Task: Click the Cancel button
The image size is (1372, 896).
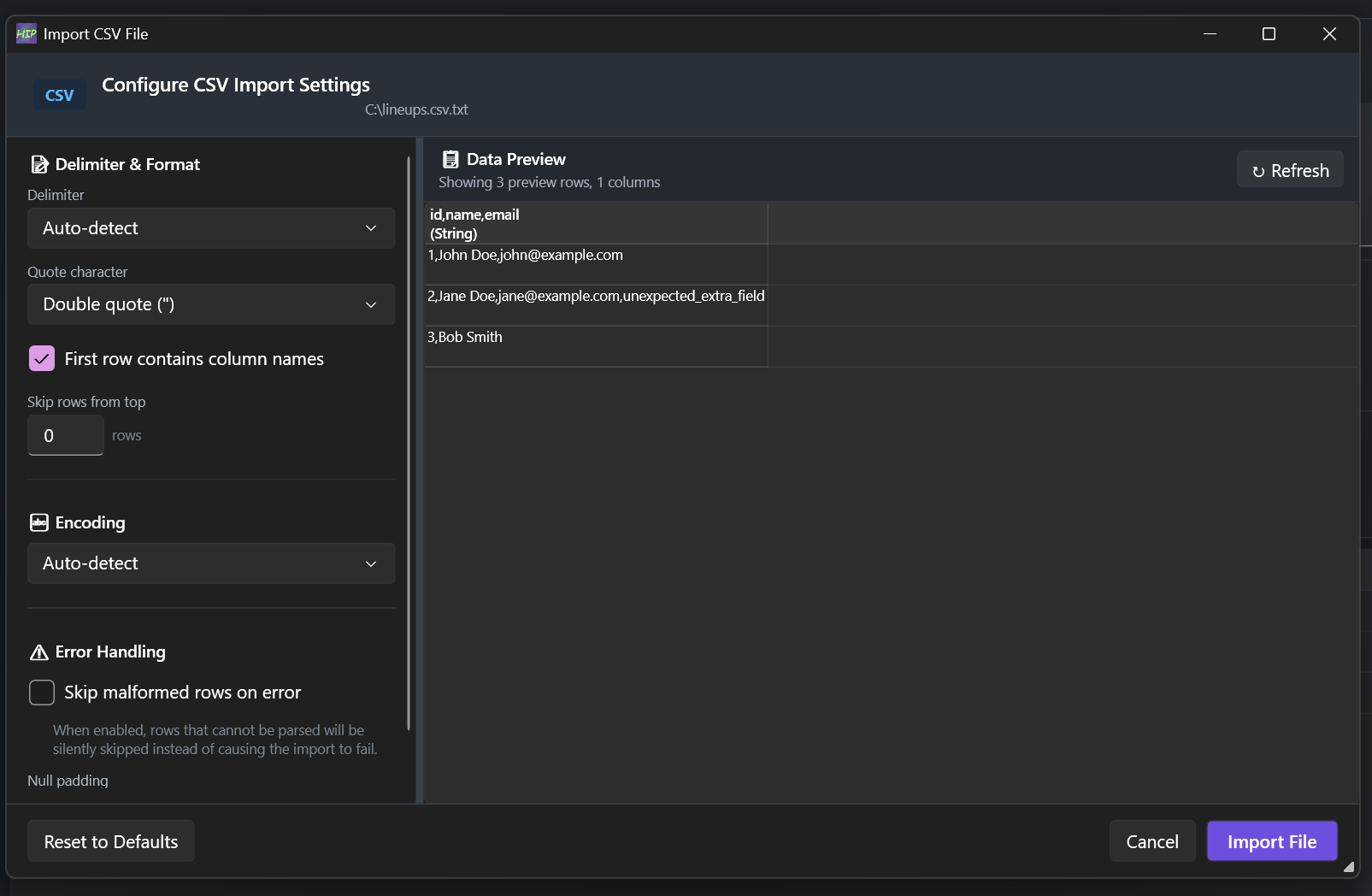Action: pos(1152,841)
